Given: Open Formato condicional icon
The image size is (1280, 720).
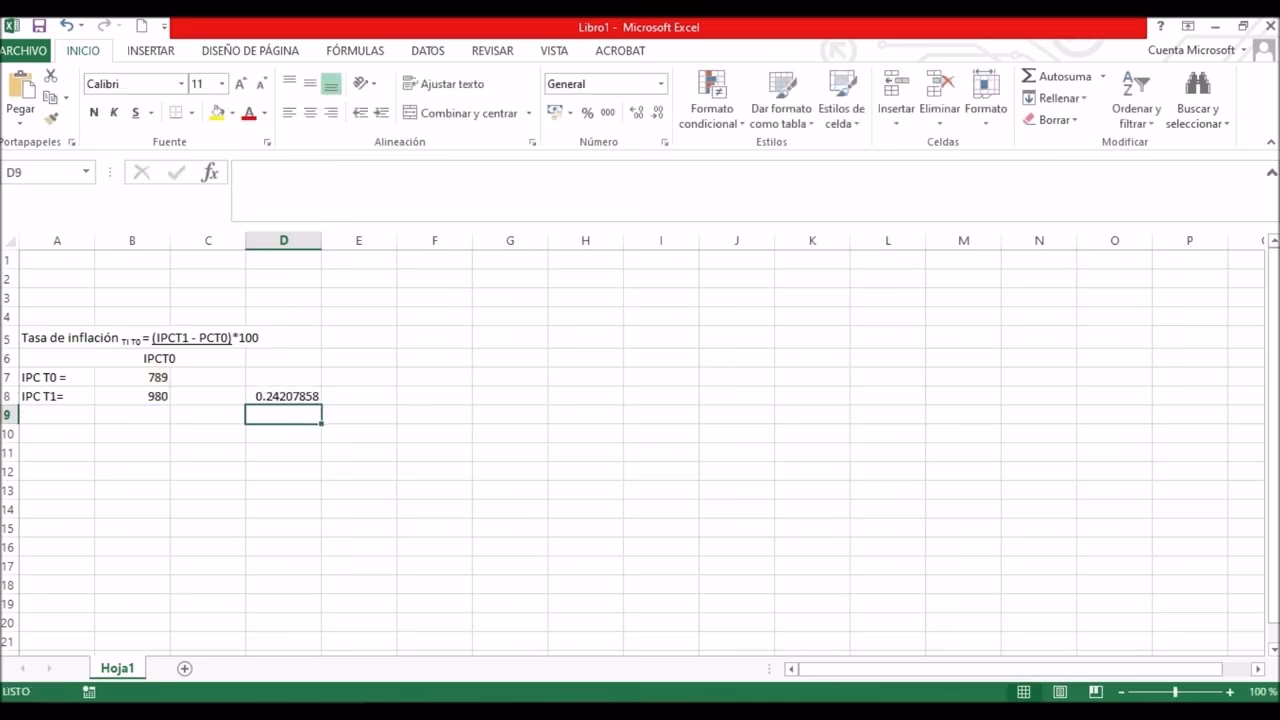Looking at the screenshot, I should coord(711,86).
